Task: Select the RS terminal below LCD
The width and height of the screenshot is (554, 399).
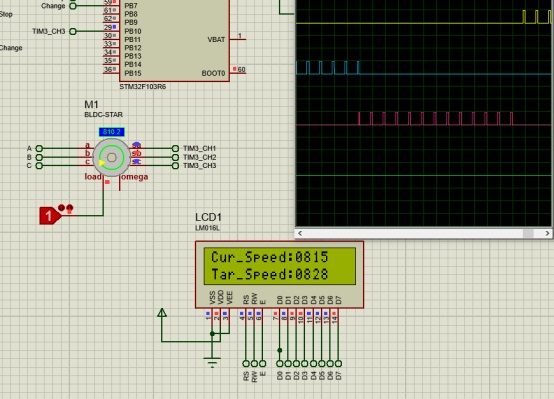Action: [246, 363]
